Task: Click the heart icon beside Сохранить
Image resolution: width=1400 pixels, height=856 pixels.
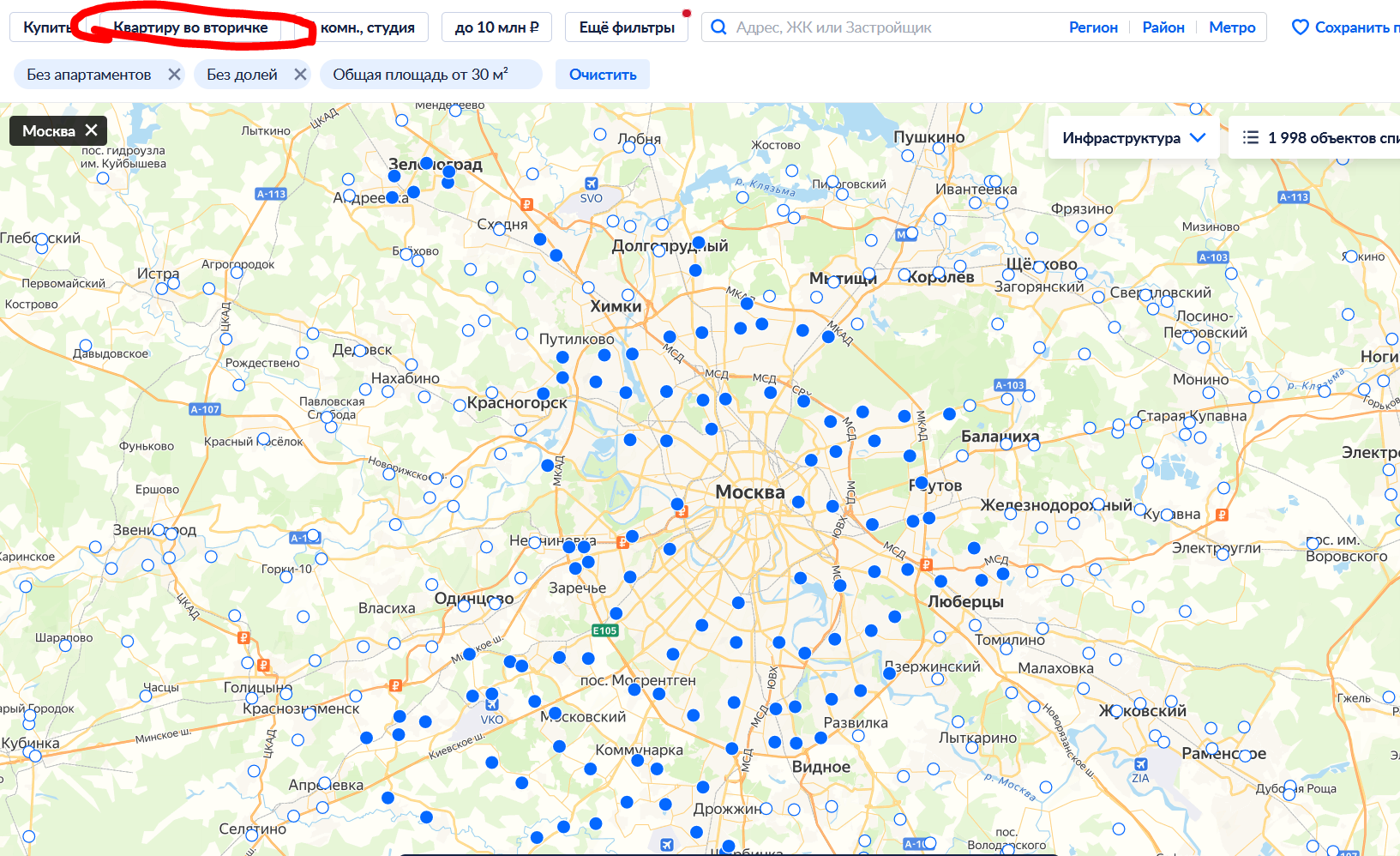Action: [x=1300, y=27]
